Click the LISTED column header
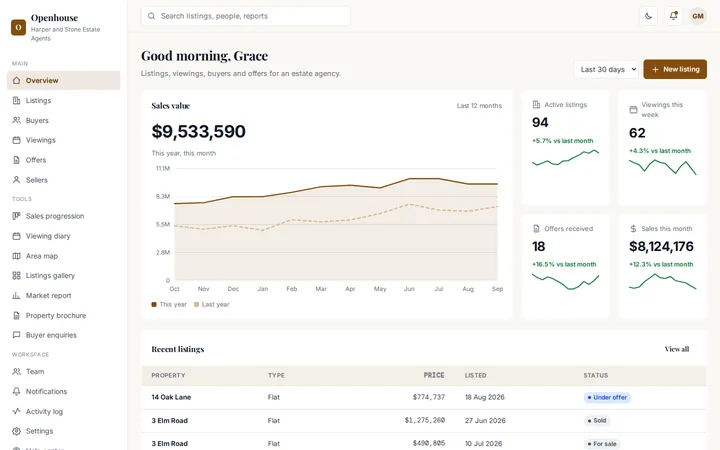720x450 pixels. click(475, 375)
